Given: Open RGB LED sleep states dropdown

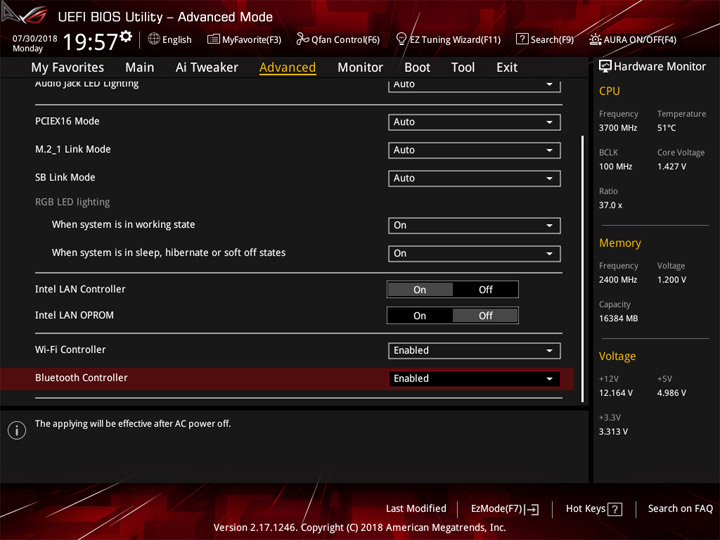Looking at the screenshot, I should (474, 253).
